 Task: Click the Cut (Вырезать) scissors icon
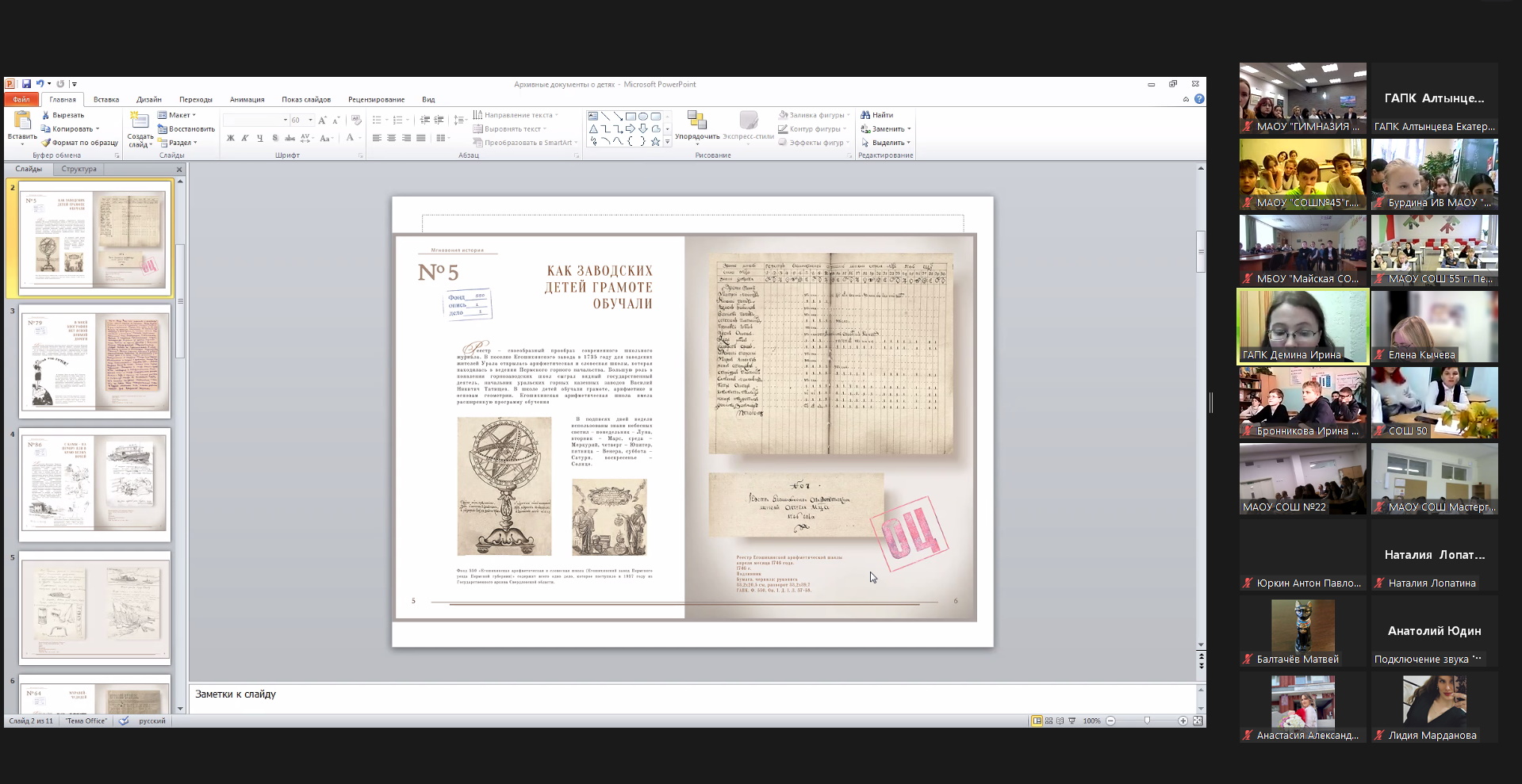46,115
